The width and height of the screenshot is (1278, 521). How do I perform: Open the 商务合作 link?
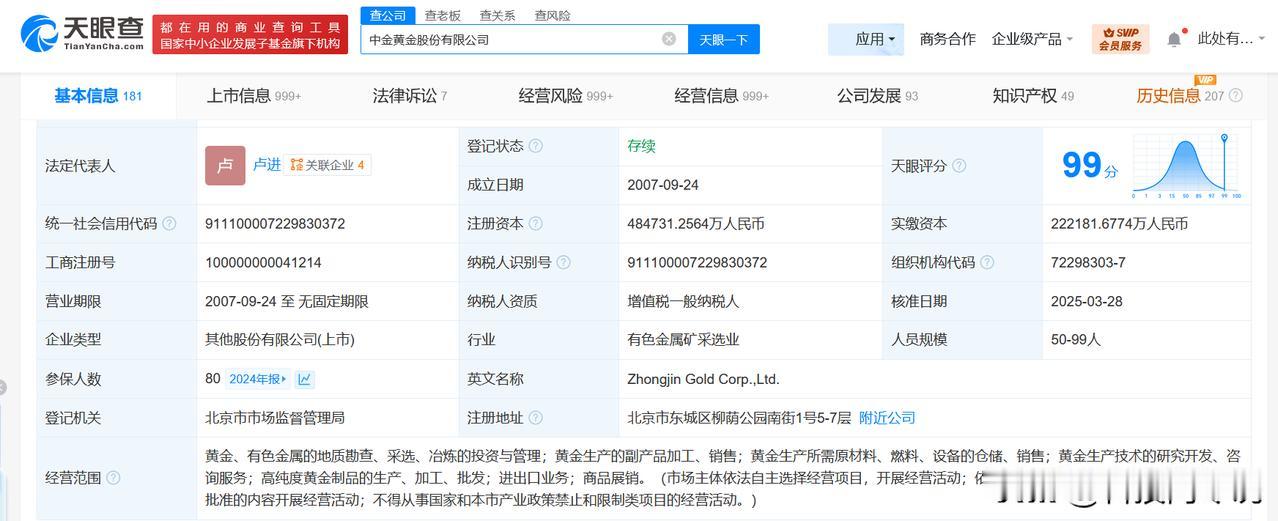point(947,39)
